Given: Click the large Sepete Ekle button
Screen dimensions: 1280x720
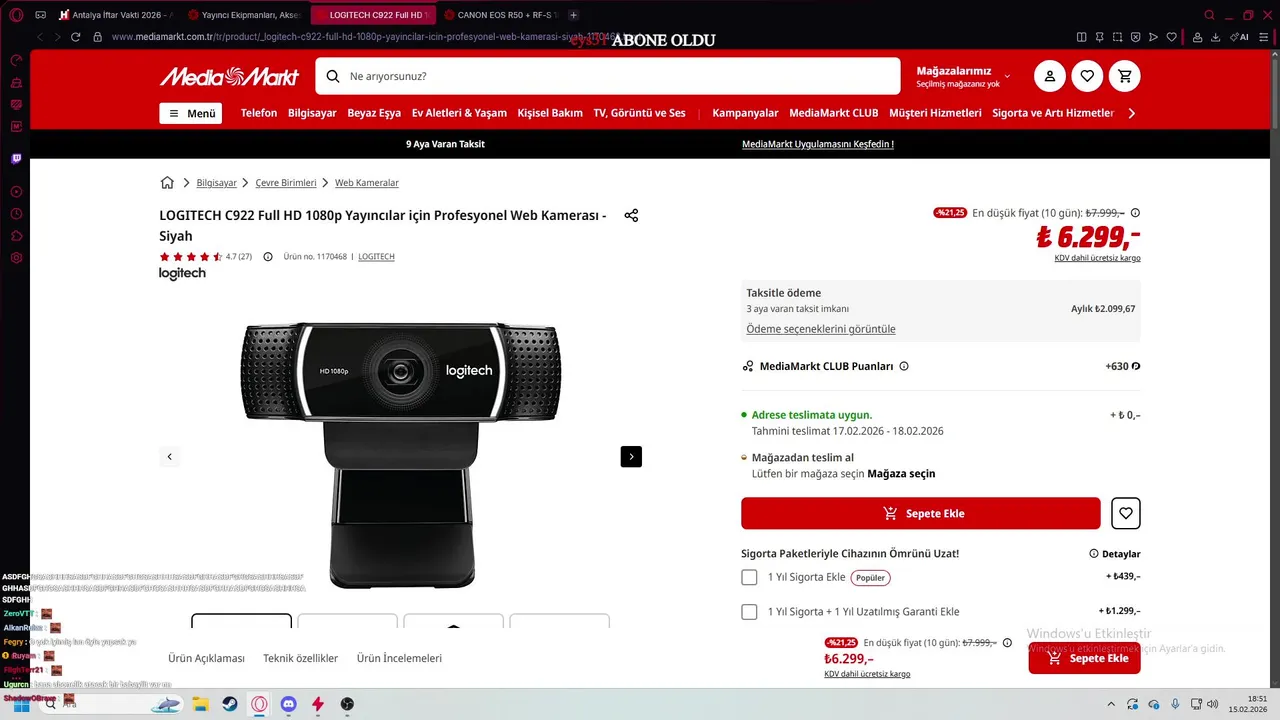Looking at the screenshot, I should (x=920, y=513).
